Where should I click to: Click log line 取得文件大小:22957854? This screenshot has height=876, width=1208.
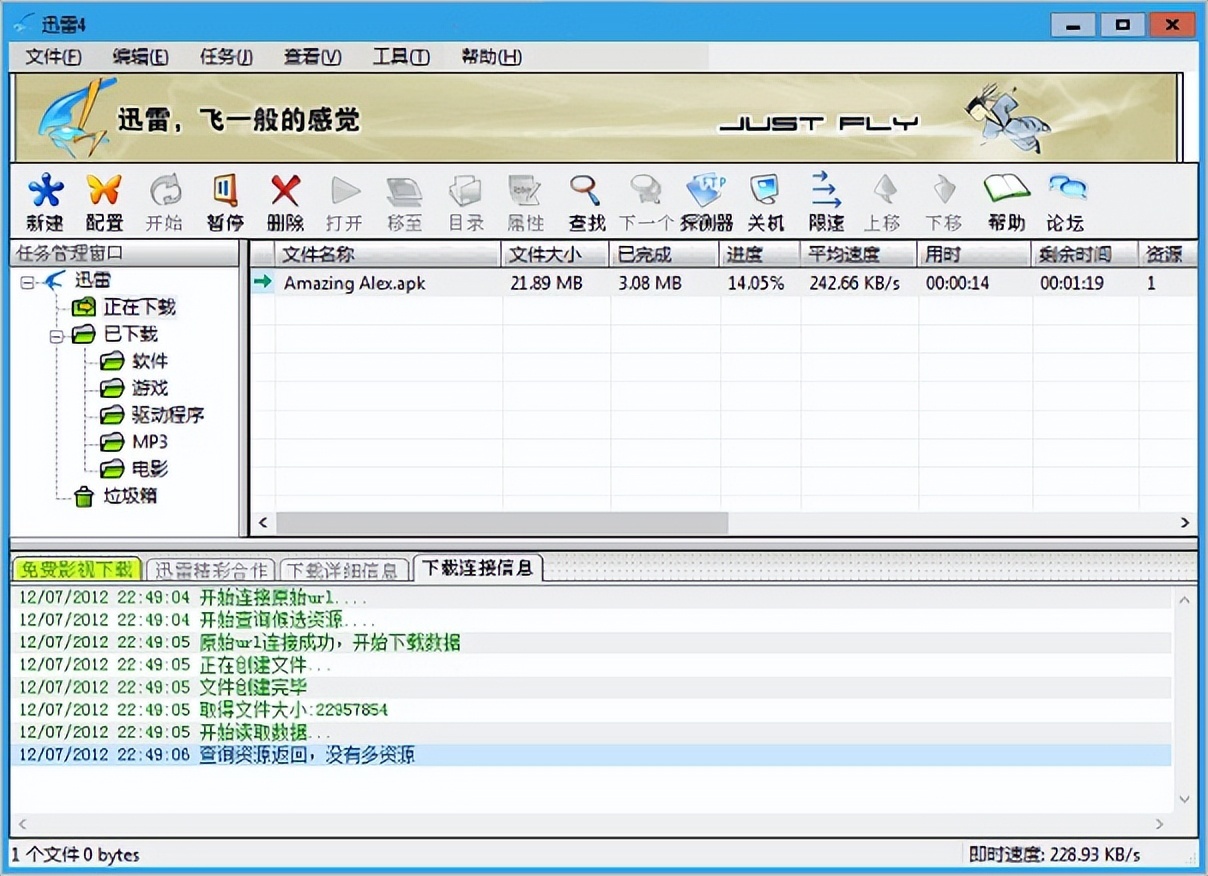pos(294,710)
